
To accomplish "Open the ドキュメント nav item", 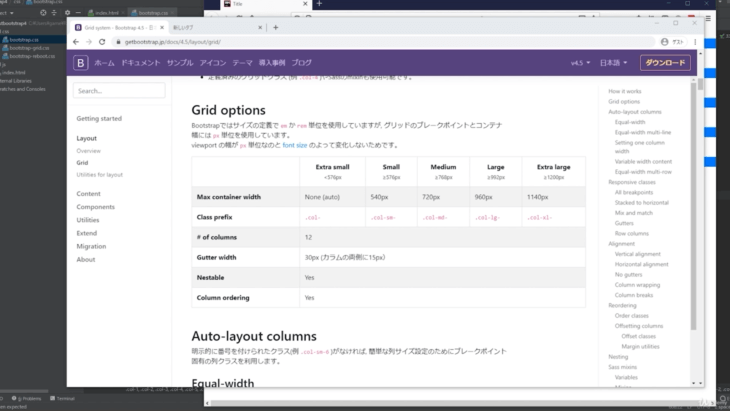I will [x=140, y=63].
